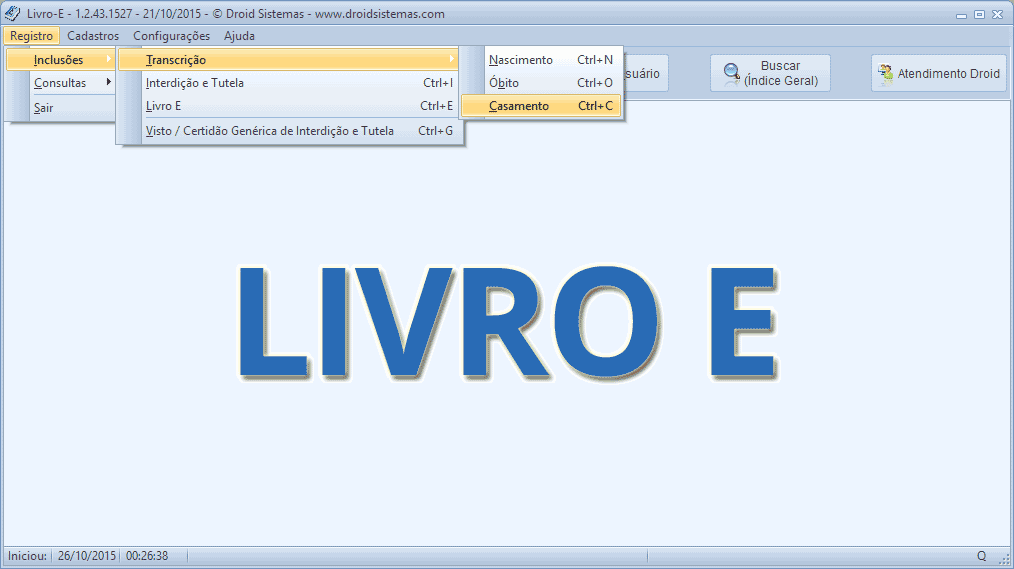
Task: Click the Buscar (Índice Geral) button
Action: pyautogui.click(x=770, y=73)
